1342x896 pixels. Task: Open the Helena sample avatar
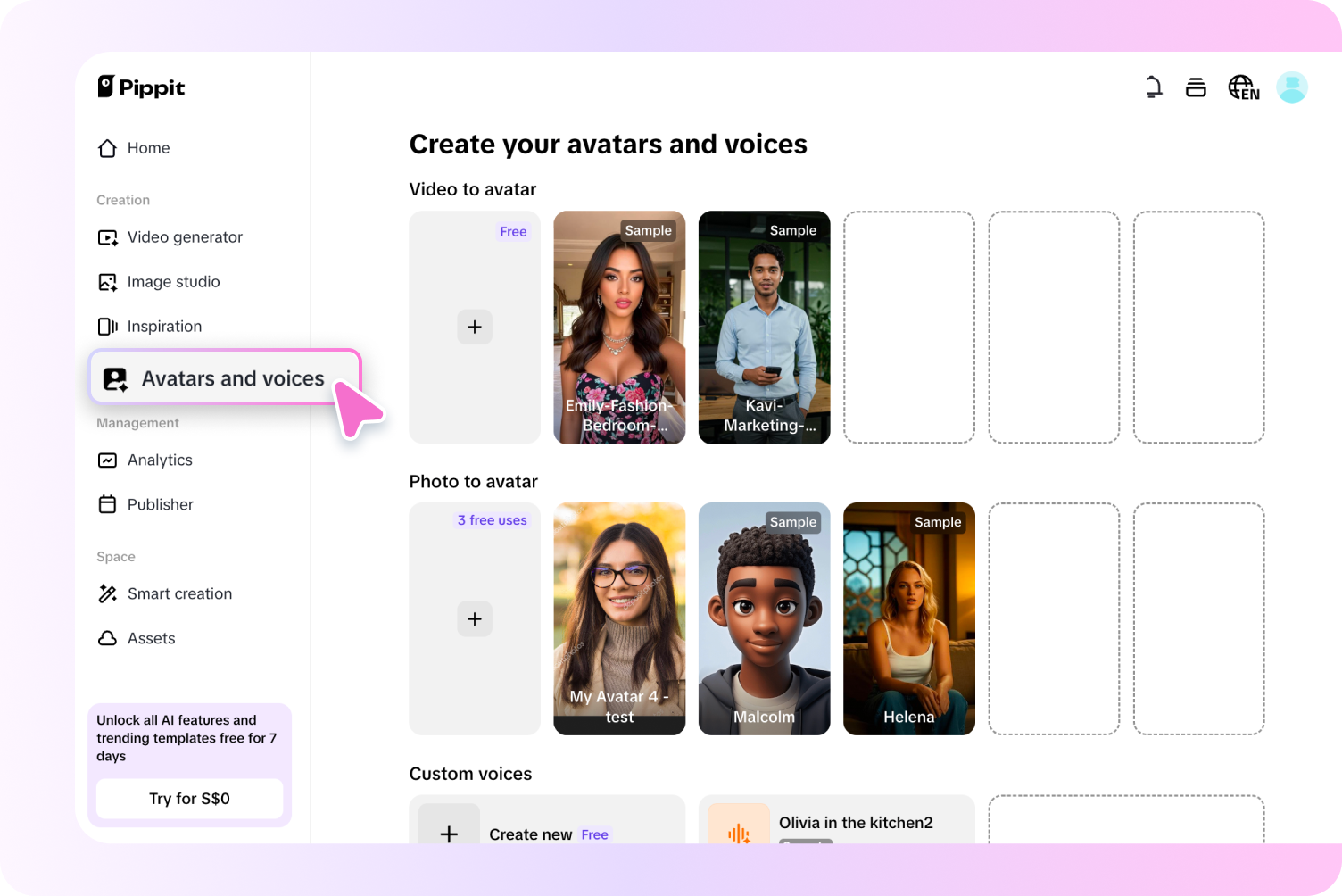908,618
